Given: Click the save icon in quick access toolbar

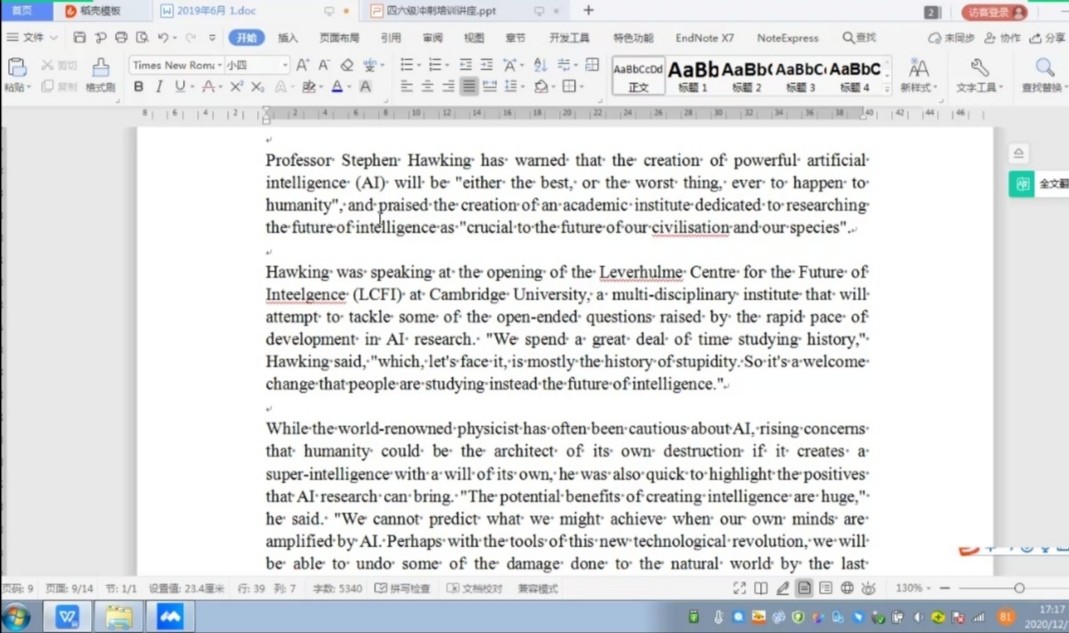Looking at the screenshot, I should pyautogui.click(x=79, y=38).
